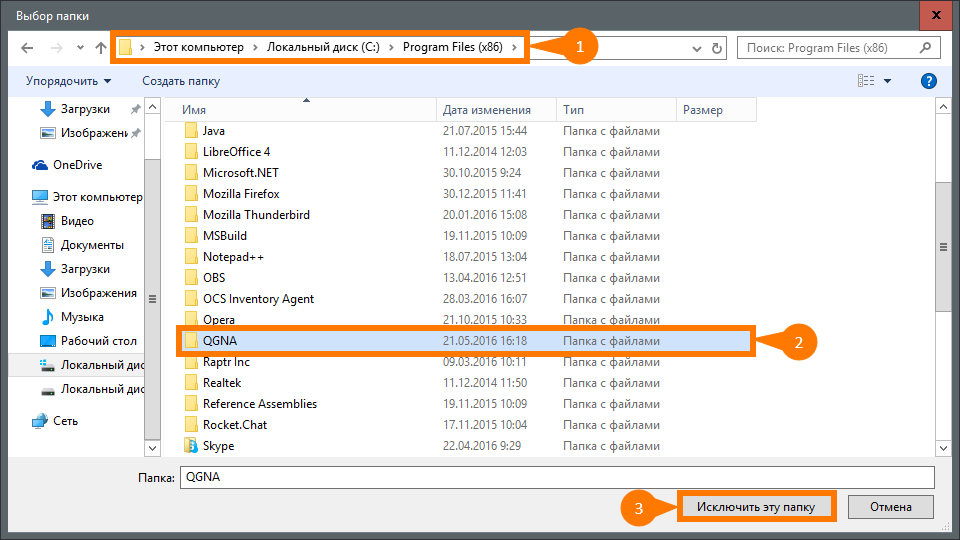Refresh the folder list in address bar
Viewport: 960px width, 540px height.
(717, 48)
